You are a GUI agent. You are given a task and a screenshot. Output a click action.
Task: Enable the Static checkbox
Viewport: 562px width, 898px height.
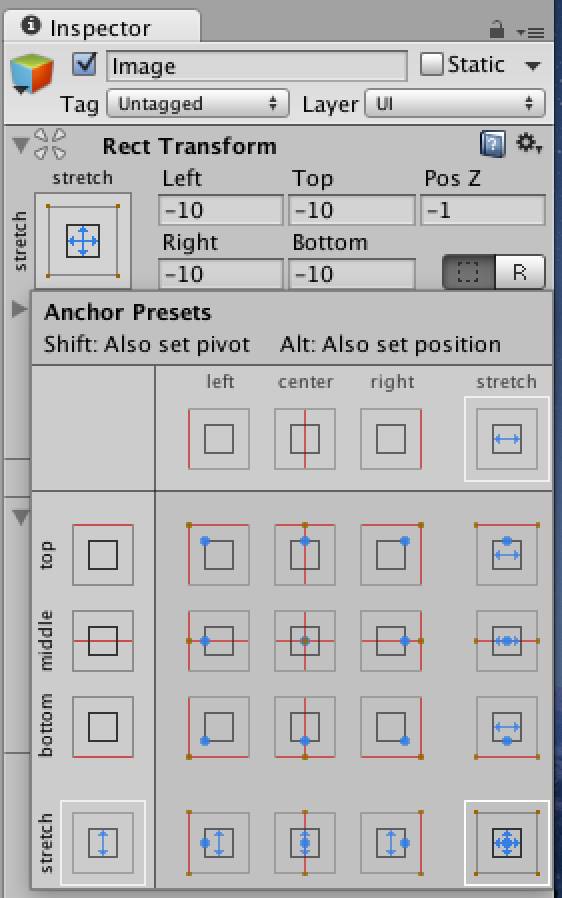431,64
